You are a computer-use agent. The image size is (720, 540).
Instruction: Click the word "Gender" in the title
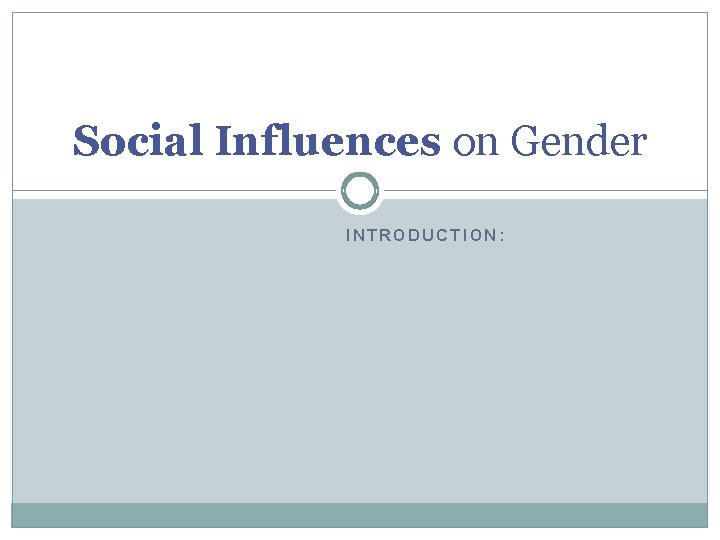point(578,141)
